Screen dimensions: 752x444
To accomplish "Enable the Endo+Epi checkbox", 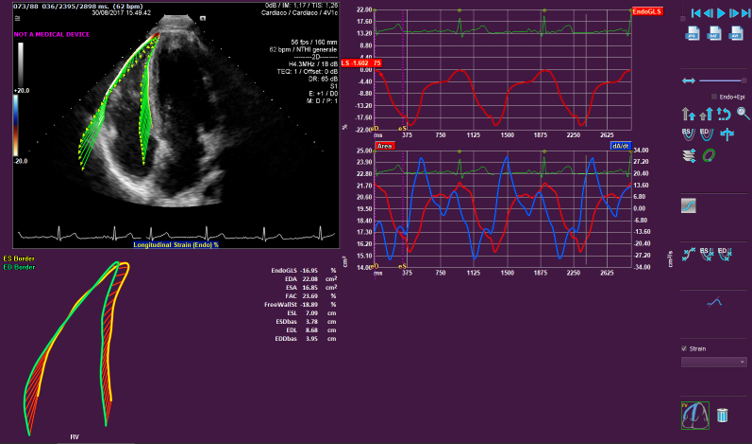I will click(713, 96).
